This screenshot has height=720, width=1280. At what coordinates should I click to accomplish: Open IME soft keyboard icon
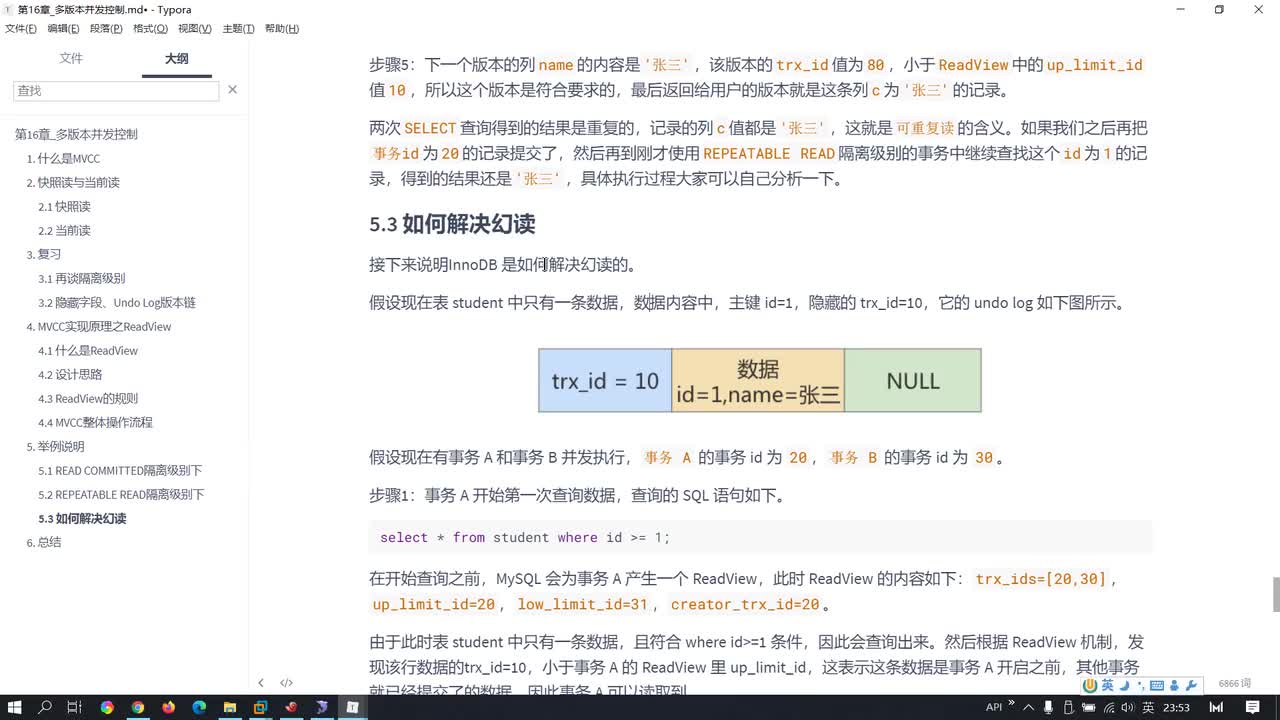click(1157, 685)
